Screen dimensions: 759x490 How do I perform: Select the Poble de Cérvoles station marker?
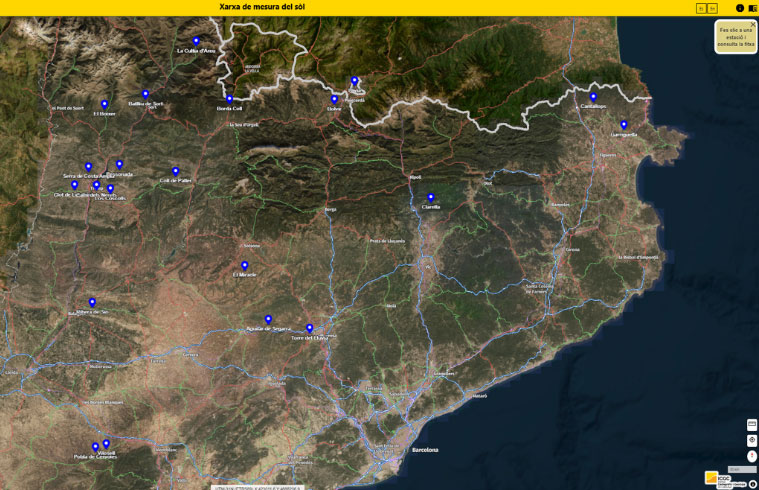coord(95,447)
